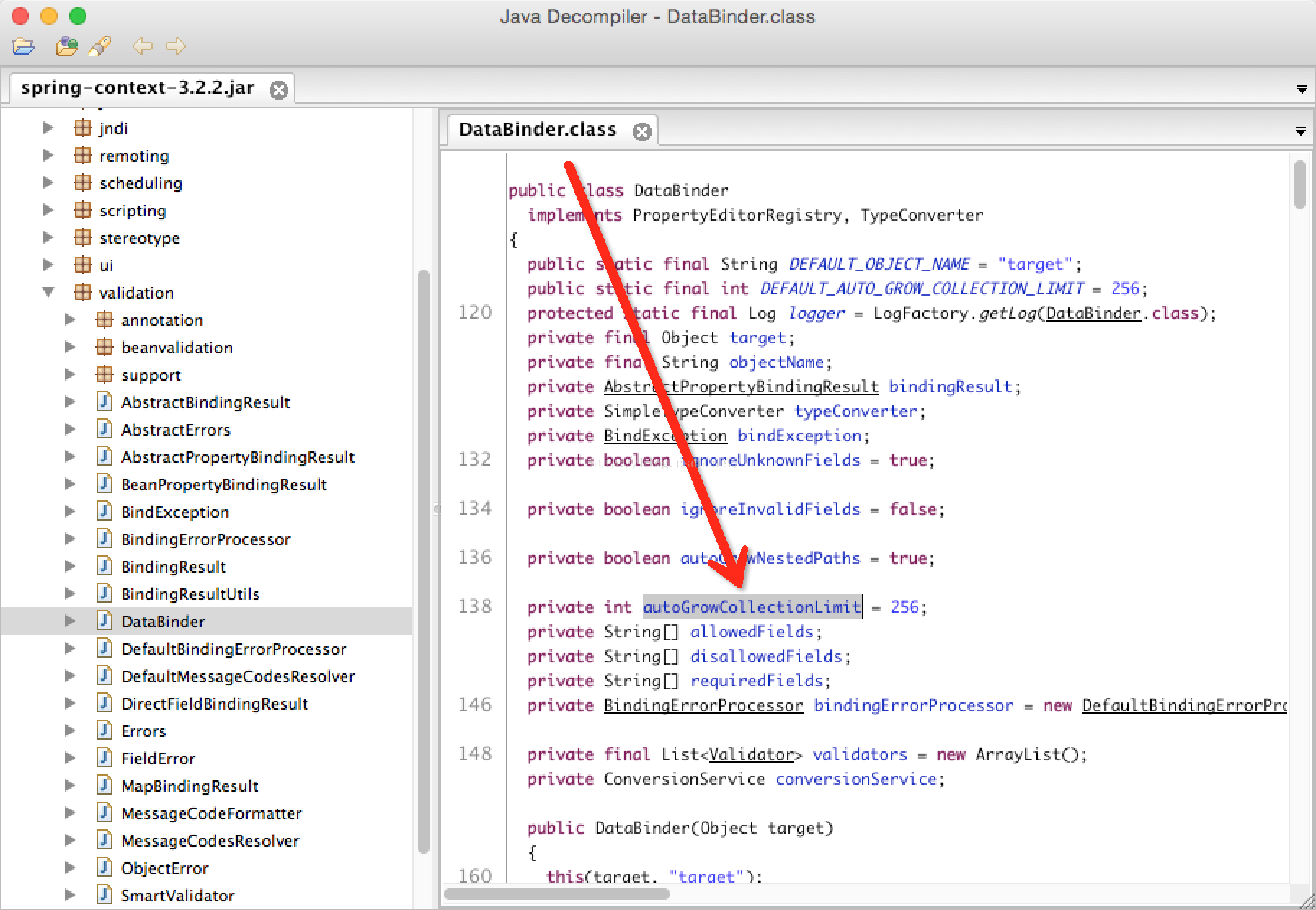The width and height of the screenshot is (1316, 910).
Task: Click the DefaultMessageCodesResolver class file icon
Action: [x=105, y=676]
